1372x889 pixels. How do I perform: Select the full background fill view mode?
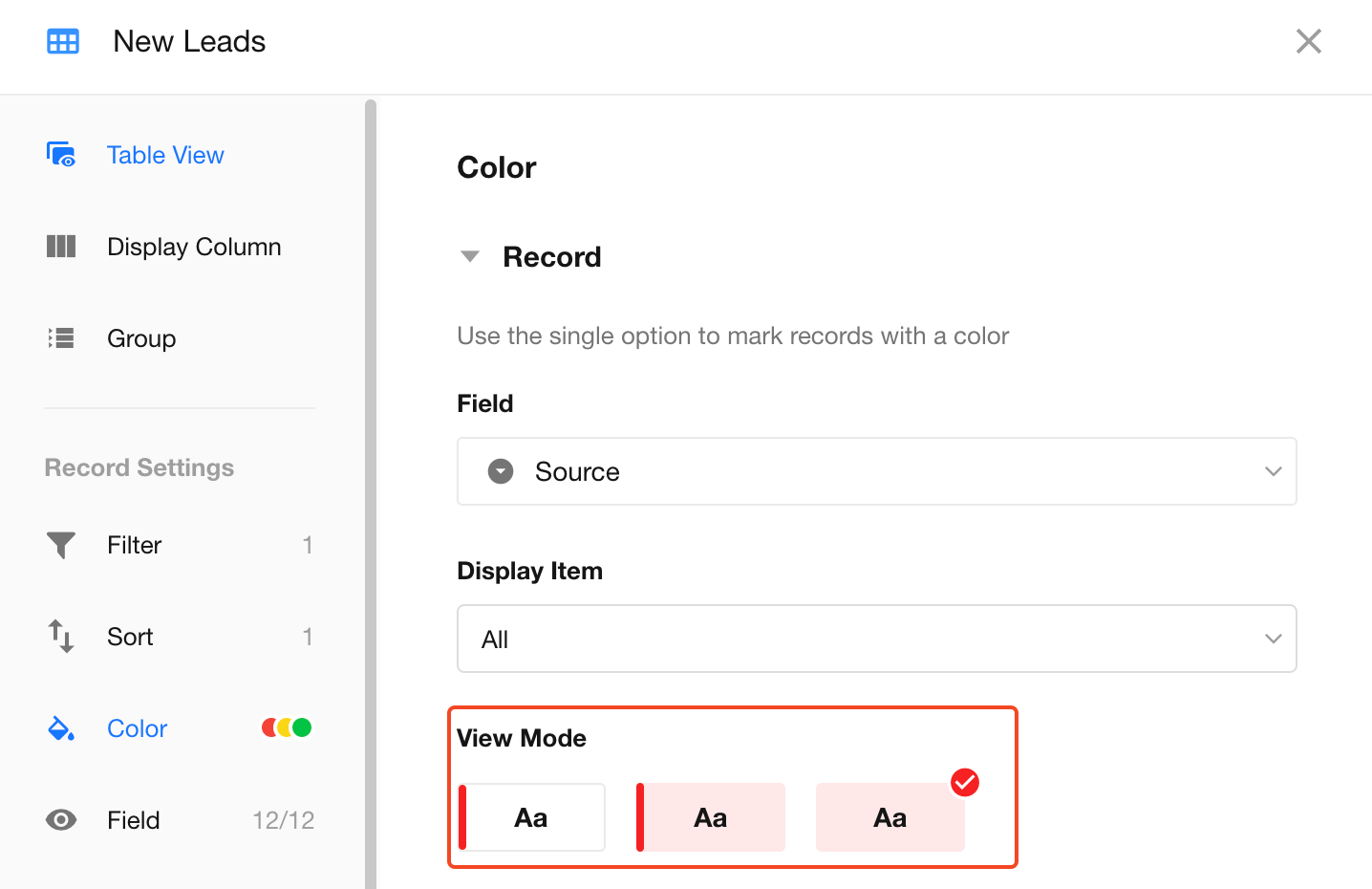click(x=890, y=817)
